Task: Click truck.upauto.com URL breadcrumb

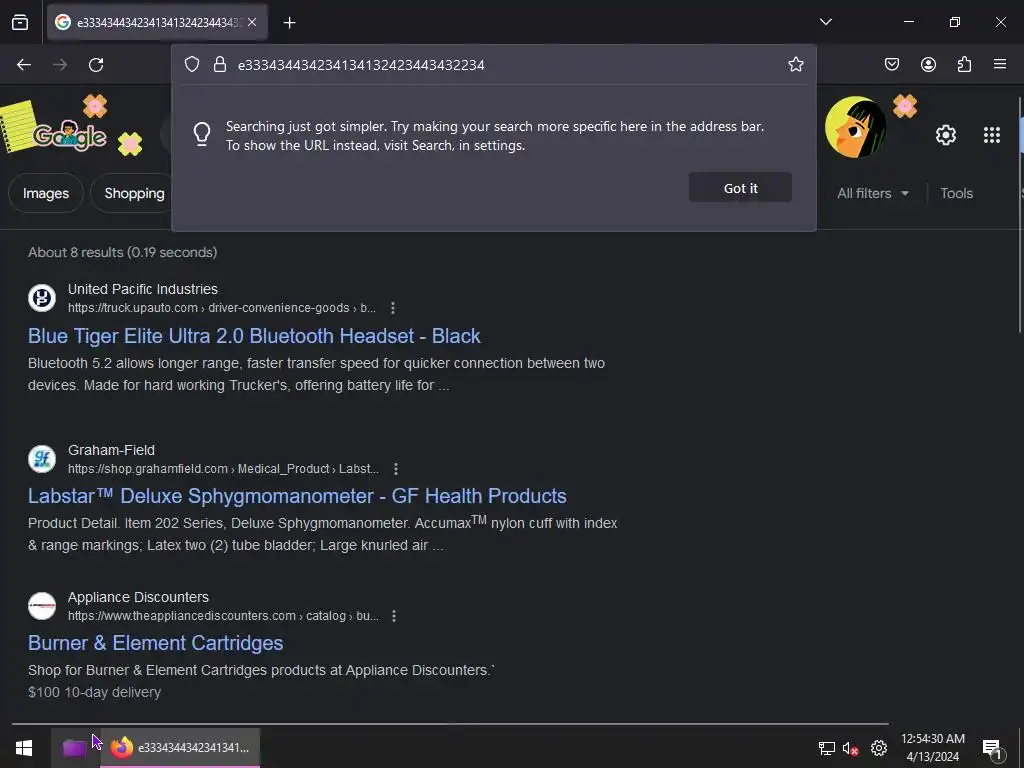Action: [221, 308]
